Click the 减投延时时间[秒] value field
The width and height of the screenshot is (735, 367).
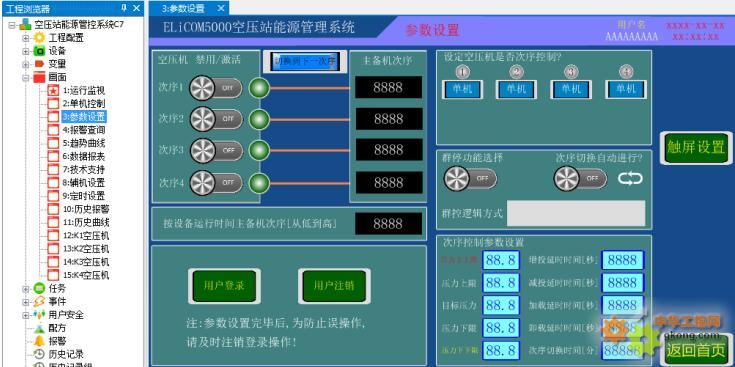623,283
